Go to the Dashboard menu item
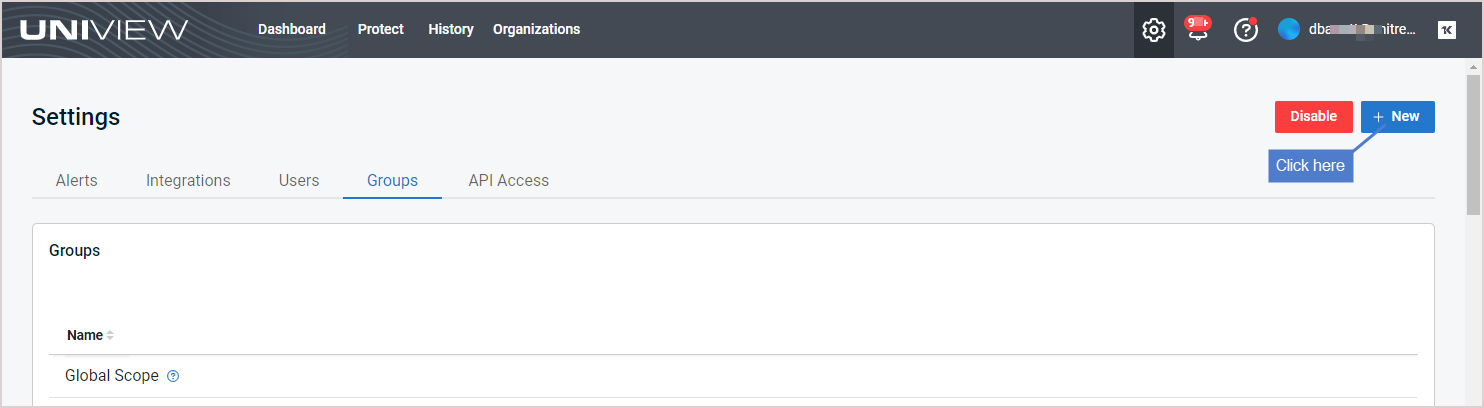This screenshot has width=1484, height=408. click(x=292, y=29)
